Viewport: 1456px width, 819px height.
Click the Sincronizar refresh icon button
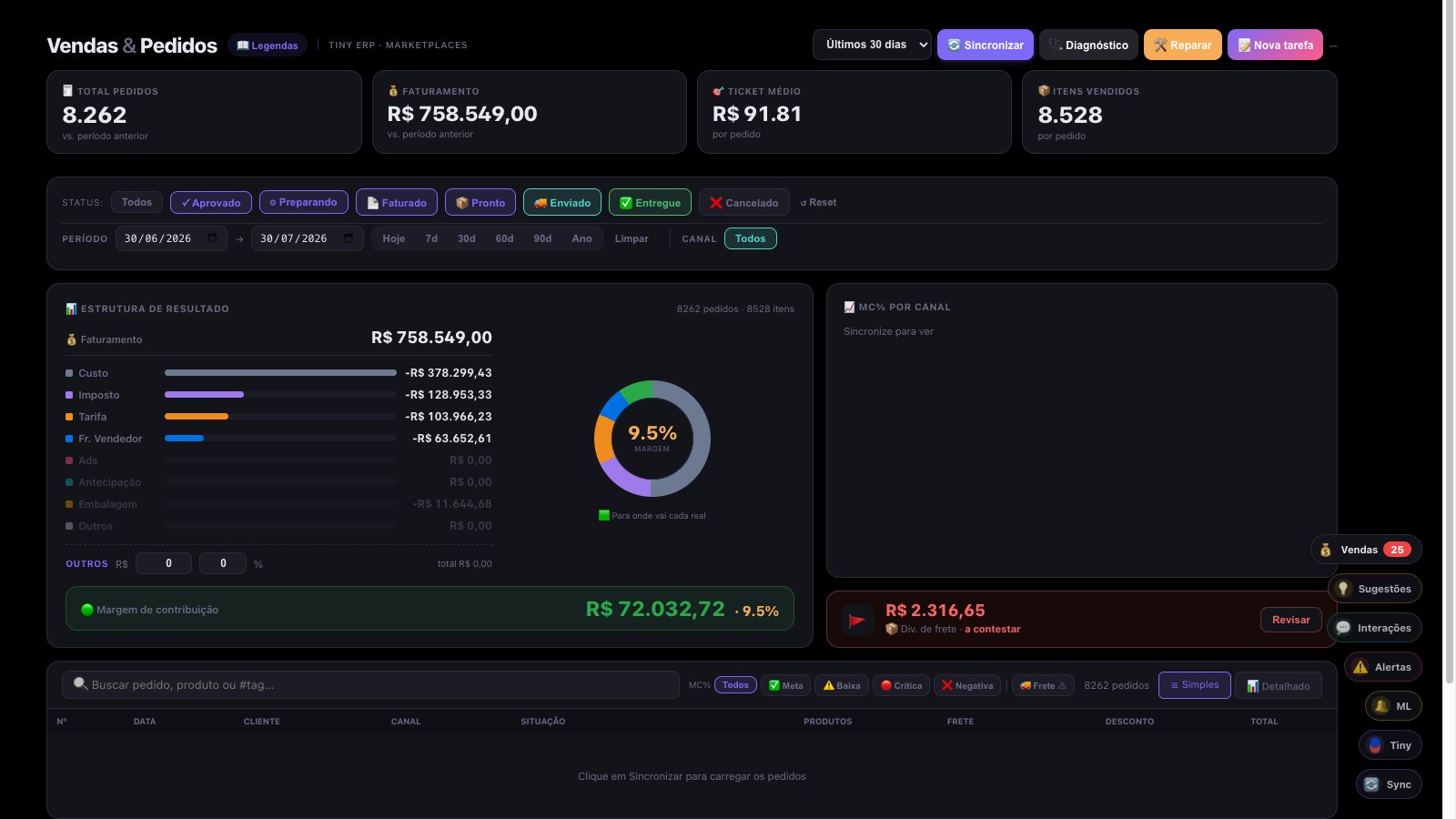coord(985,45)
